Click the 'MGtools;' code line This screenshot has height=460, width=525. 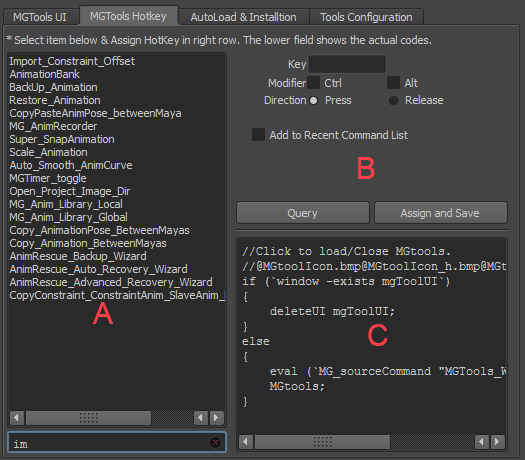(x=297, y=386)
